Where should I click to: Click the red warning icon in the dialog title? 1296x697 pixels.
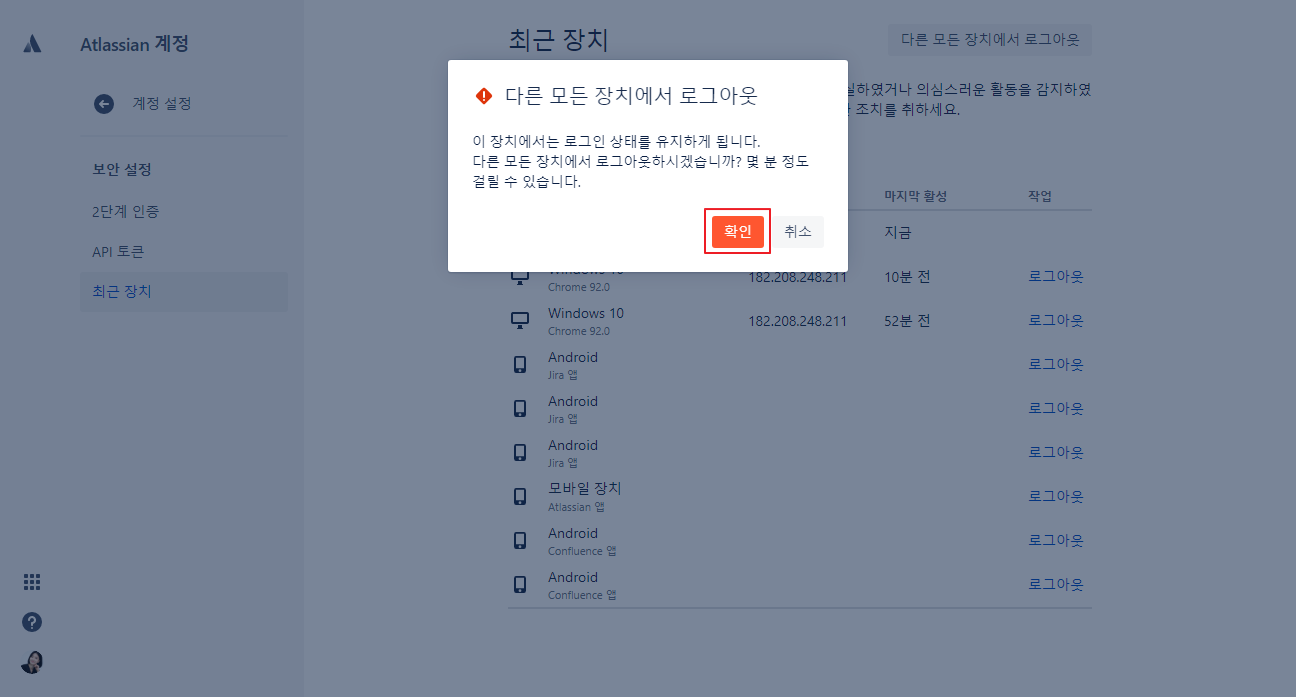pos(484,96)
